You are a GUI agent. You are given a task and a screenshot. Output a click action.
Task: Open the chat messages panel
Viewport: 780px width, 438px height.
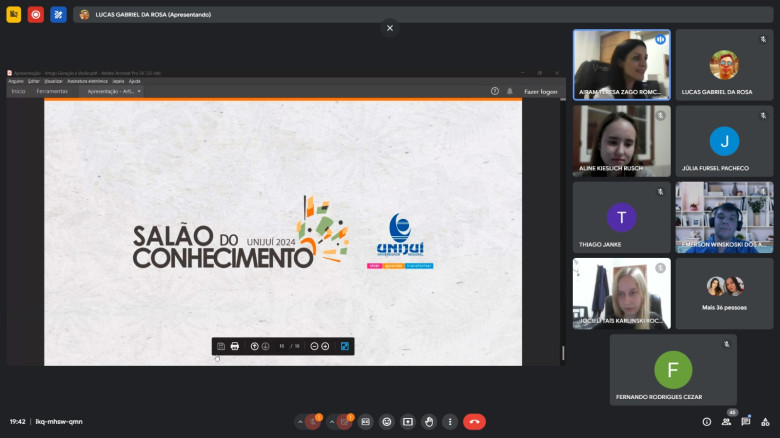click(x=746, y=422)
